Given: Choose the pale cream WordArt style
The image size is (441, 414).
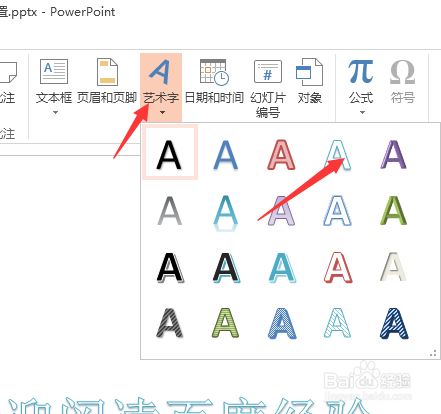Looking at the screenshot, I should point(394,267).
